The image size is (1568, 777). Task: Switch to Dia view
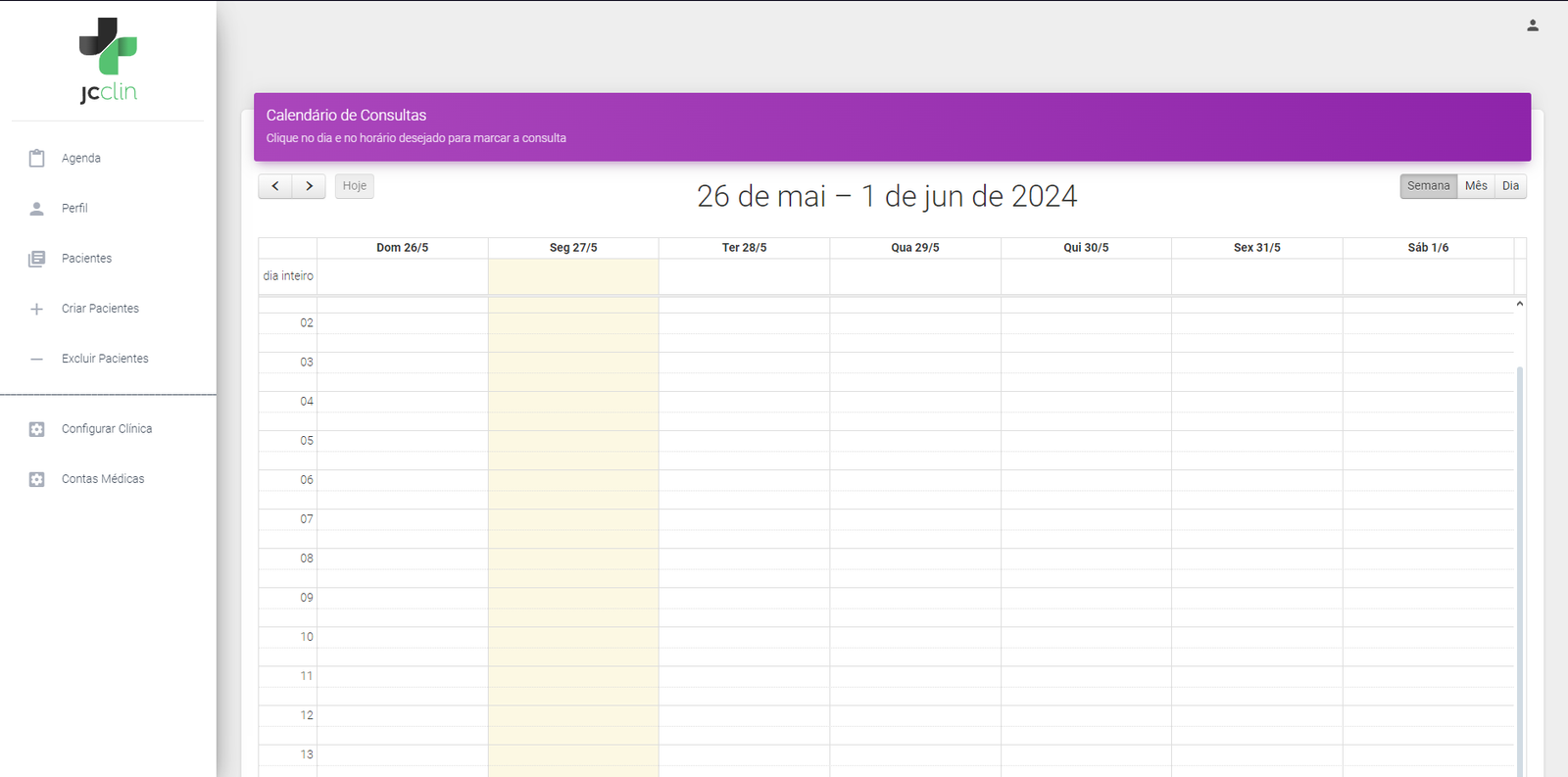click(1510, 186)
